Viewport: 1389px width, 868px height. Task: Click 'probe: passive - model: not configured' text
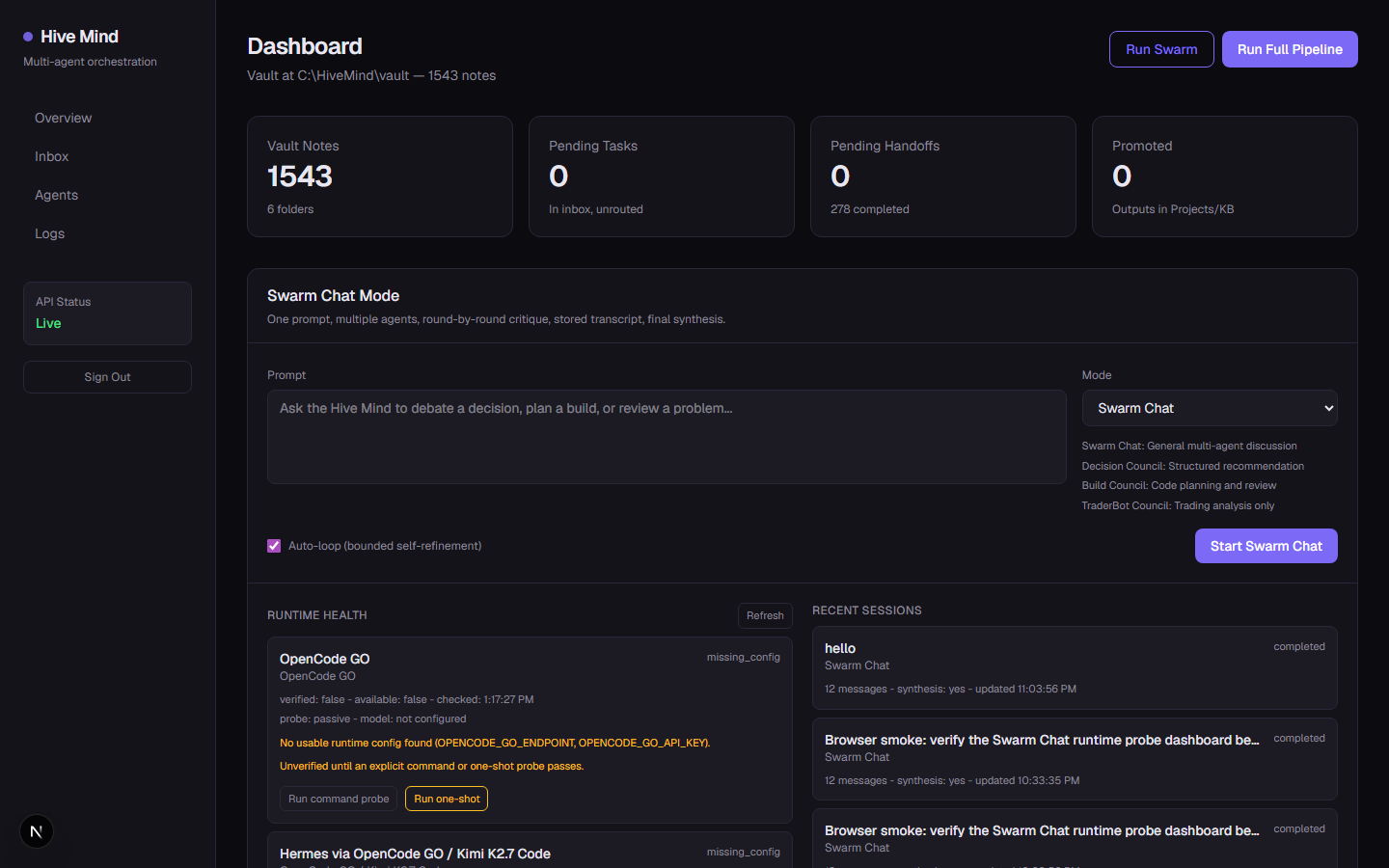point(372,719)
